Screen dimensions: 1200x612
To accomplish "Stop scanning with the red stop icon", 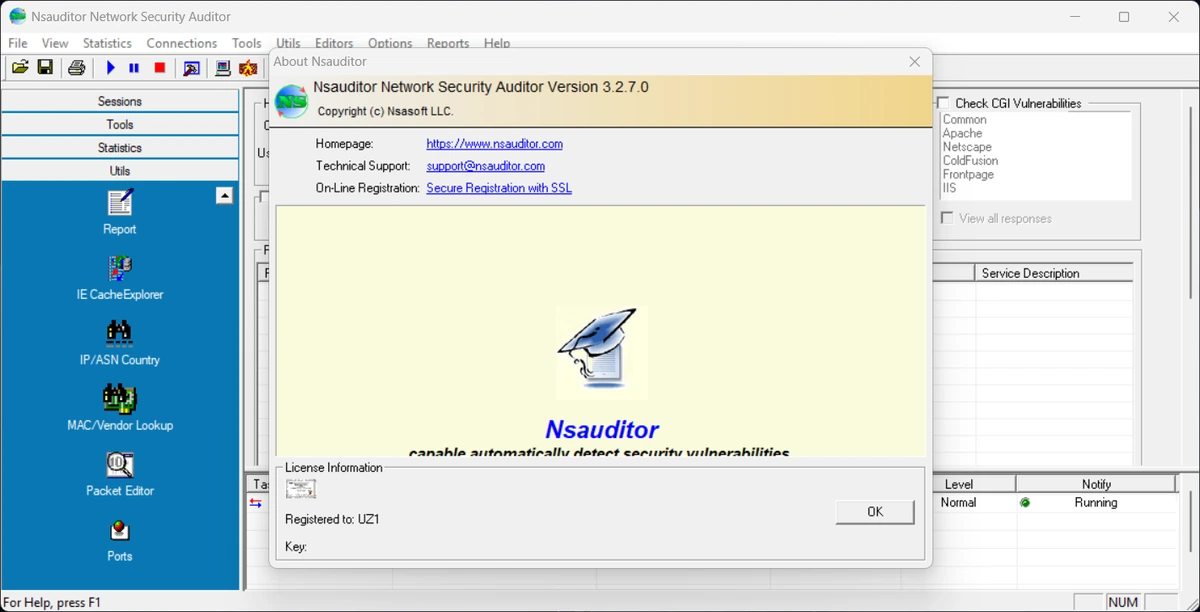I will [160, 68].
